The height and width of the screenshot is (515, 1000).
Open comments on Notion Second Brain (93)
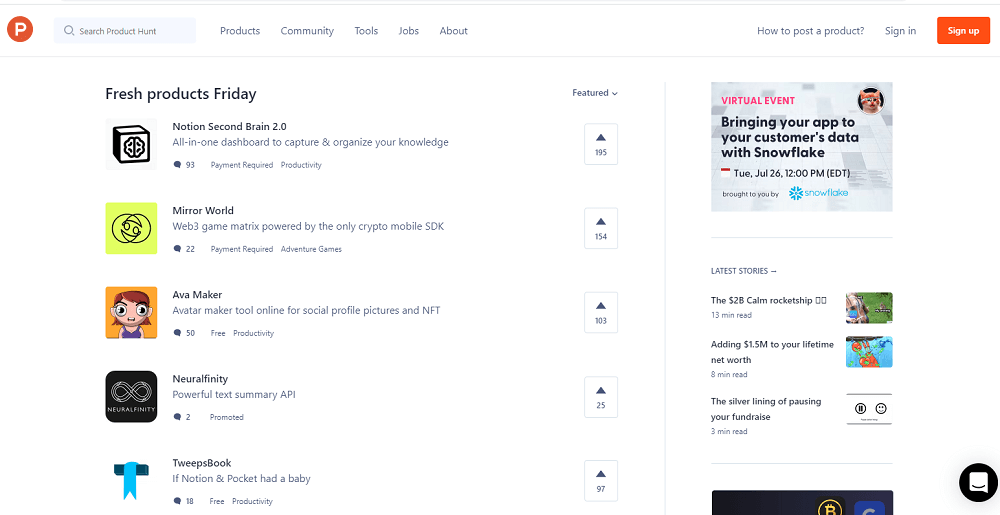coord(184,164)
